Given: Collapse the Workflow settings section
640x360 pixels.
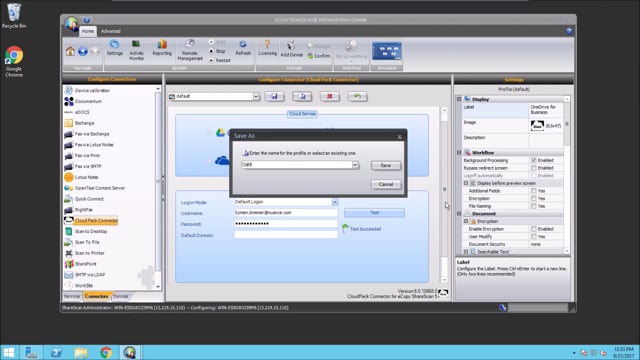Looking at the screenshot, I should (459, 153).
